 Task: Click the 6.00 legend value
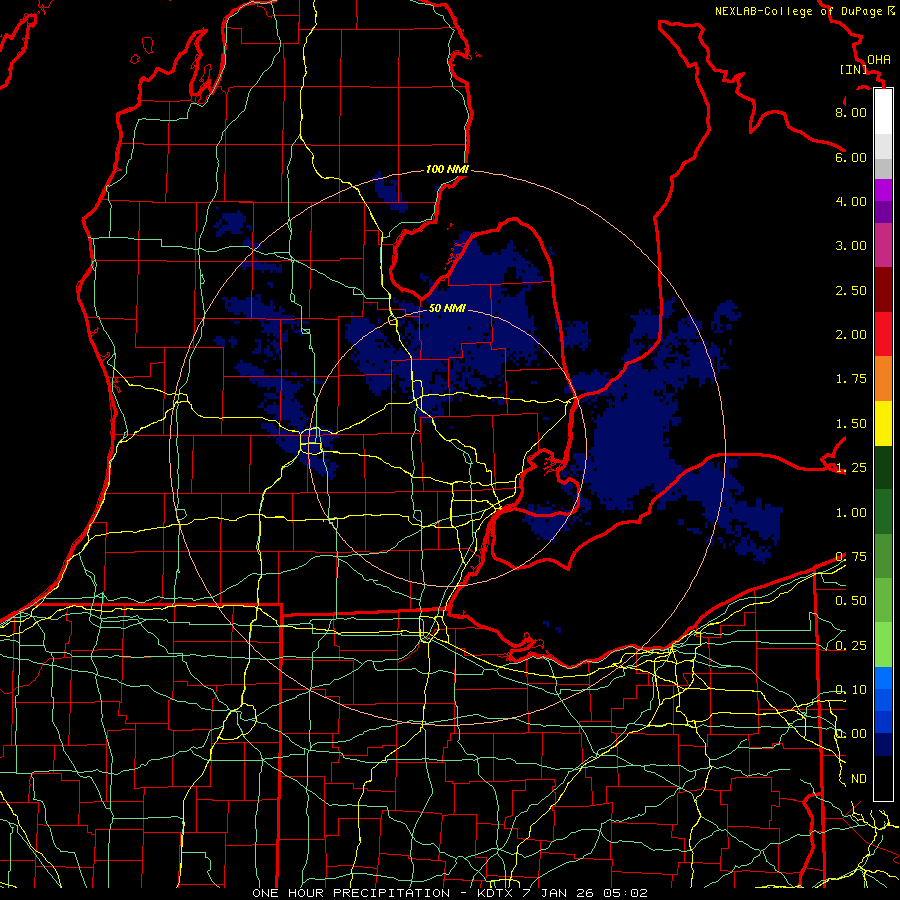(851, 157)
